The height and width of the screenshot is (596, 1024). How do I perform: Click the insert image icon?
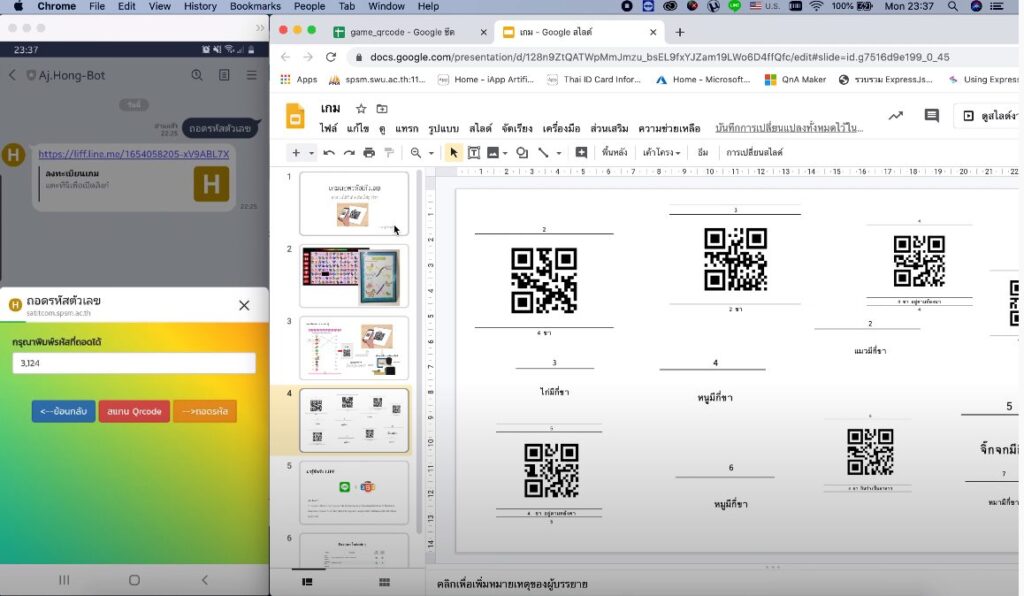(493, 153)
